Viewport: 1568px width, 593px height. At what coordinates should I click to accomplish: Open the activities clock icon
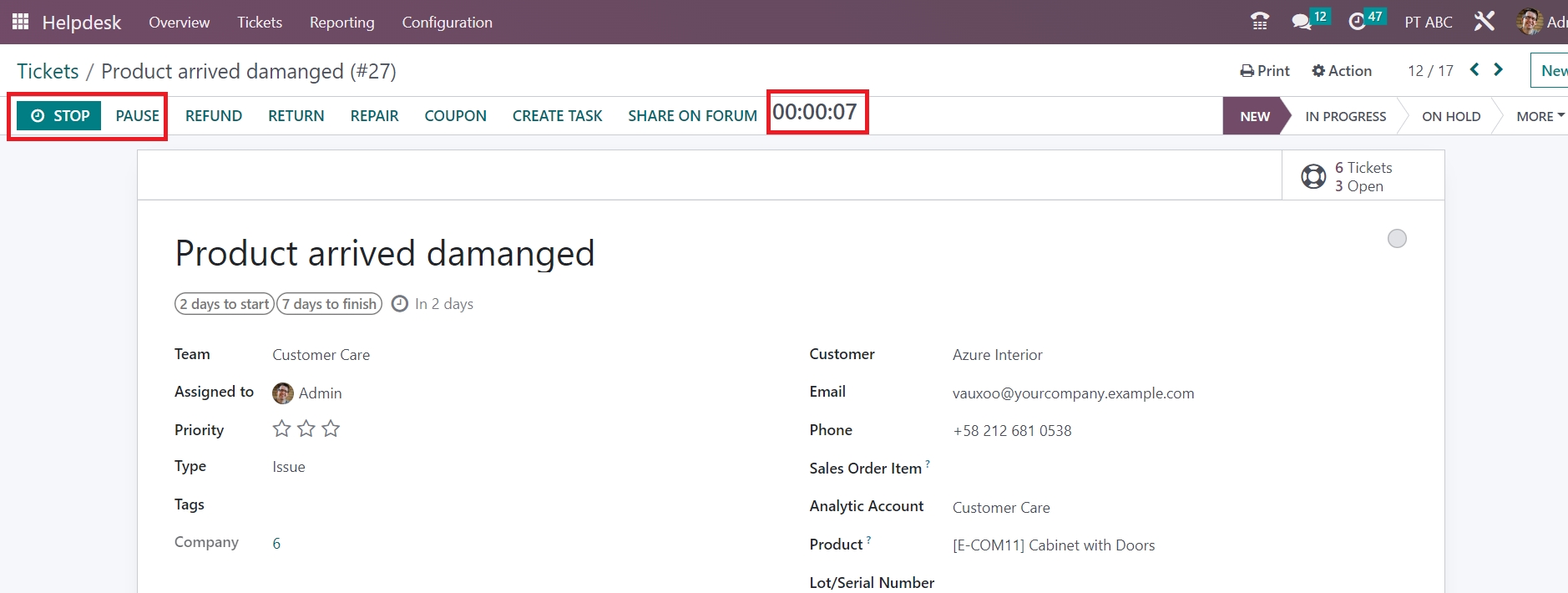click(1357, 22)
